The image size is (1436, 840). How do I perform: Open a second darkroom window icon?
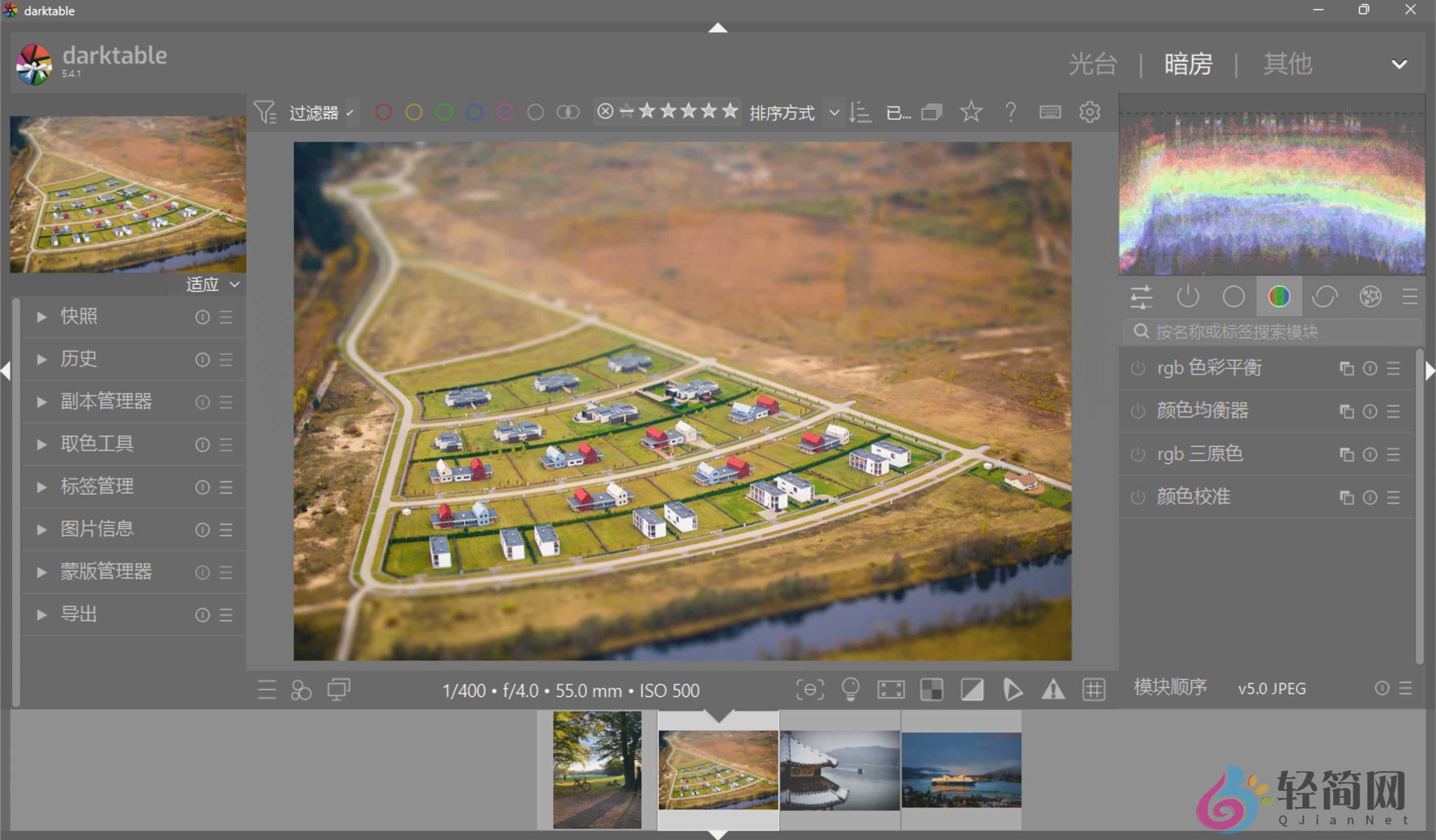tap(338, 690)
